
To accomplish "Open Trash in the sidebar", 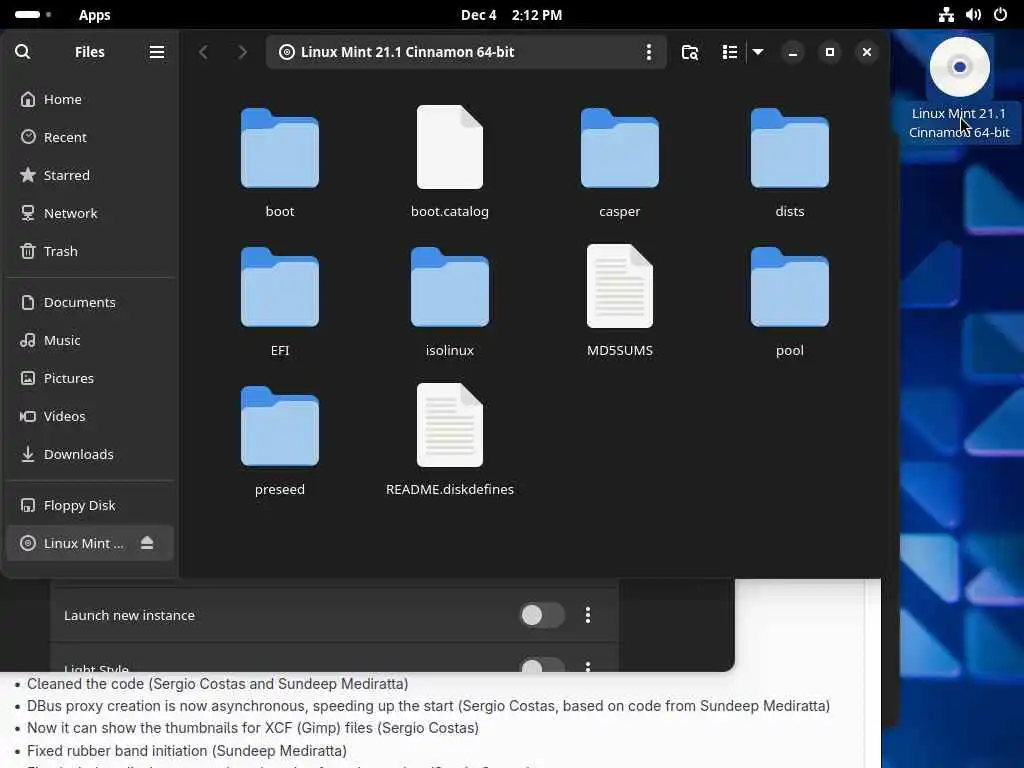I will pos(90,251).
